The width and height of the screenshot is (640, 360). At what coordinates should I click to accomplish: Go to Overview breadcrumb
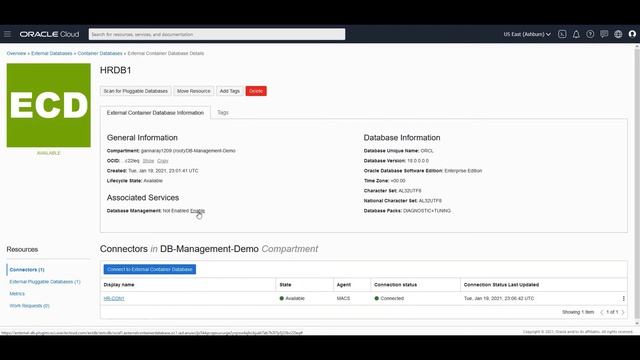16,53
